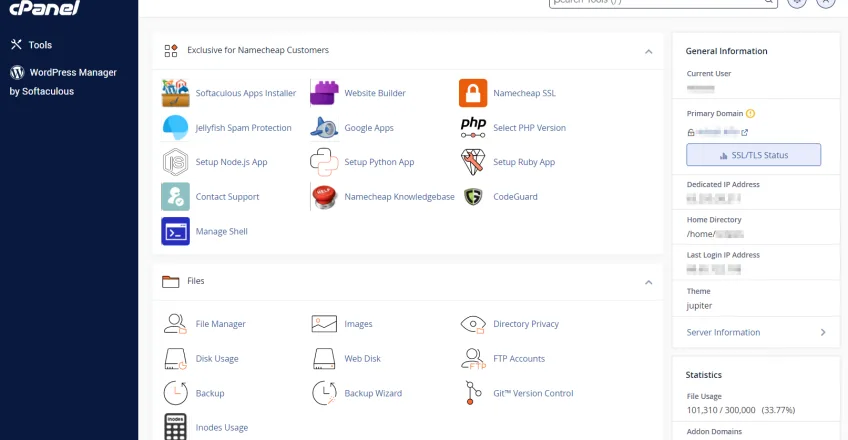Click the Contact Support icon
The width and height of the screenshot is (848, 440).
[x=175, y=197]
